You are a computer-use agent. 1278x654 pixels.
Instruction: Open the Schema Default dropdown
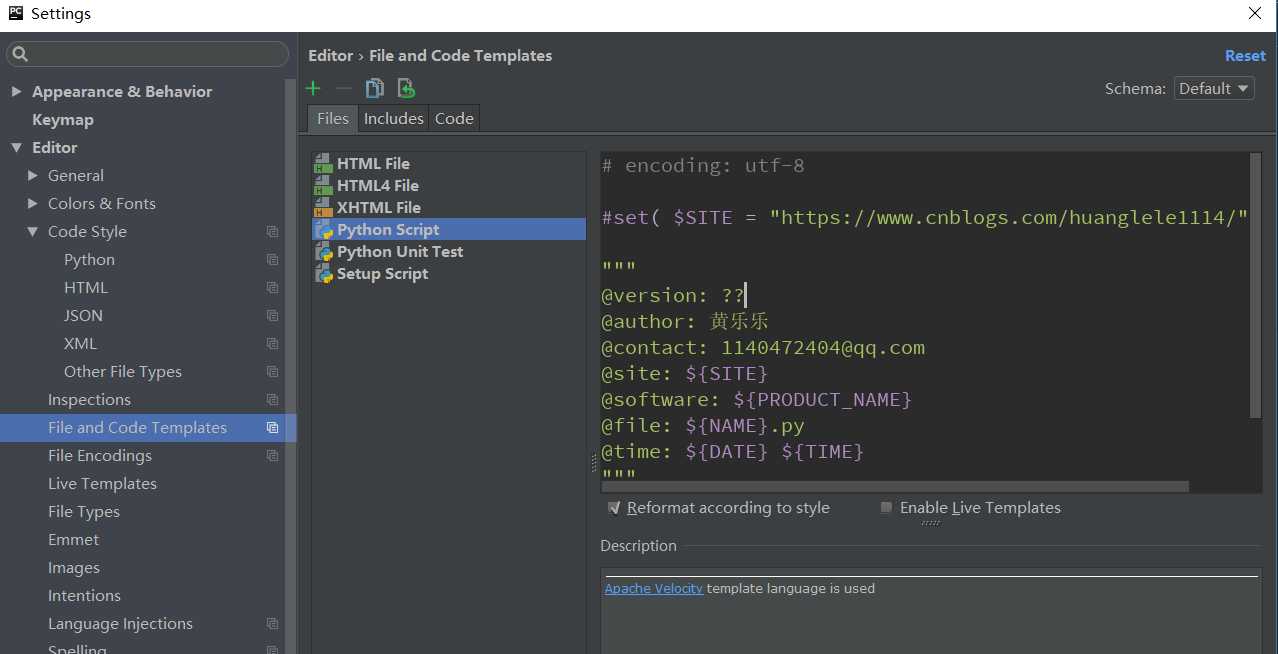pyautogui.click(x=1214, y=88)
